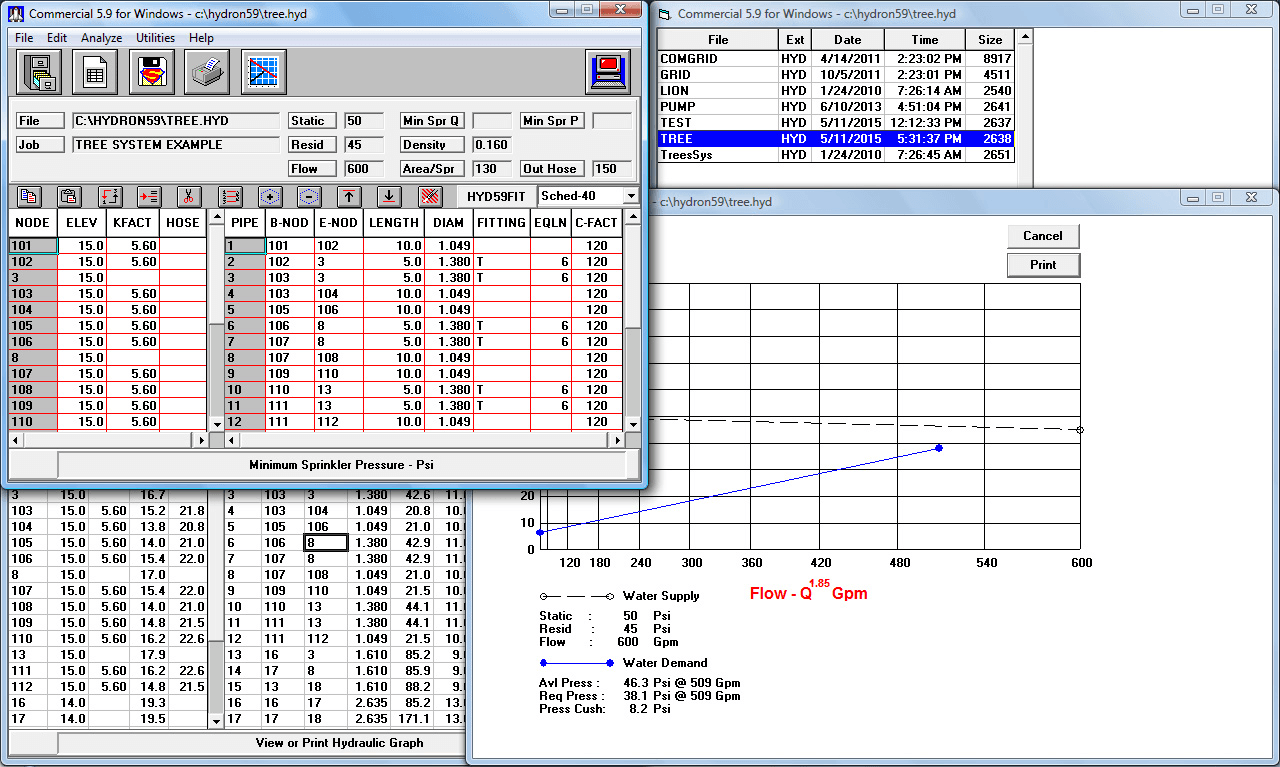Click the down arrow icon on the grid toolbar
The height and width of the screenshot is (767, 1280).
pyautogui.click(x=390, y=196)
